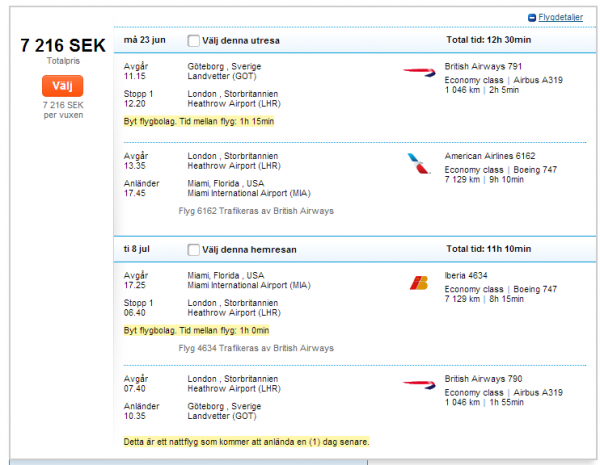The height and width of the screenshot is (465, 600).
Task: Click the American Airlines logo
Action: (x=417, y=162)
